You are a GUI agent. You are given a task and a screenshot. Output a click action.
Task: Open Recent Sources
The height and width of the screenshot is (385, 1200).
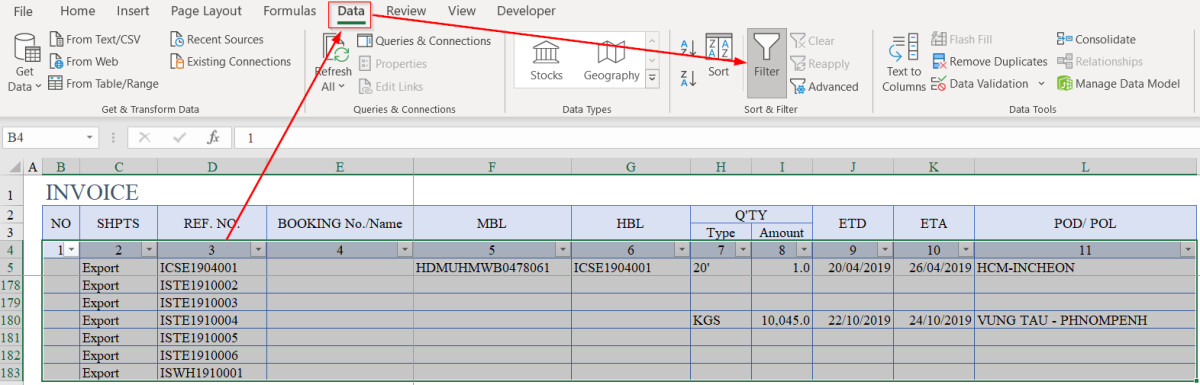pyautogui.click(x=216, y=40)
